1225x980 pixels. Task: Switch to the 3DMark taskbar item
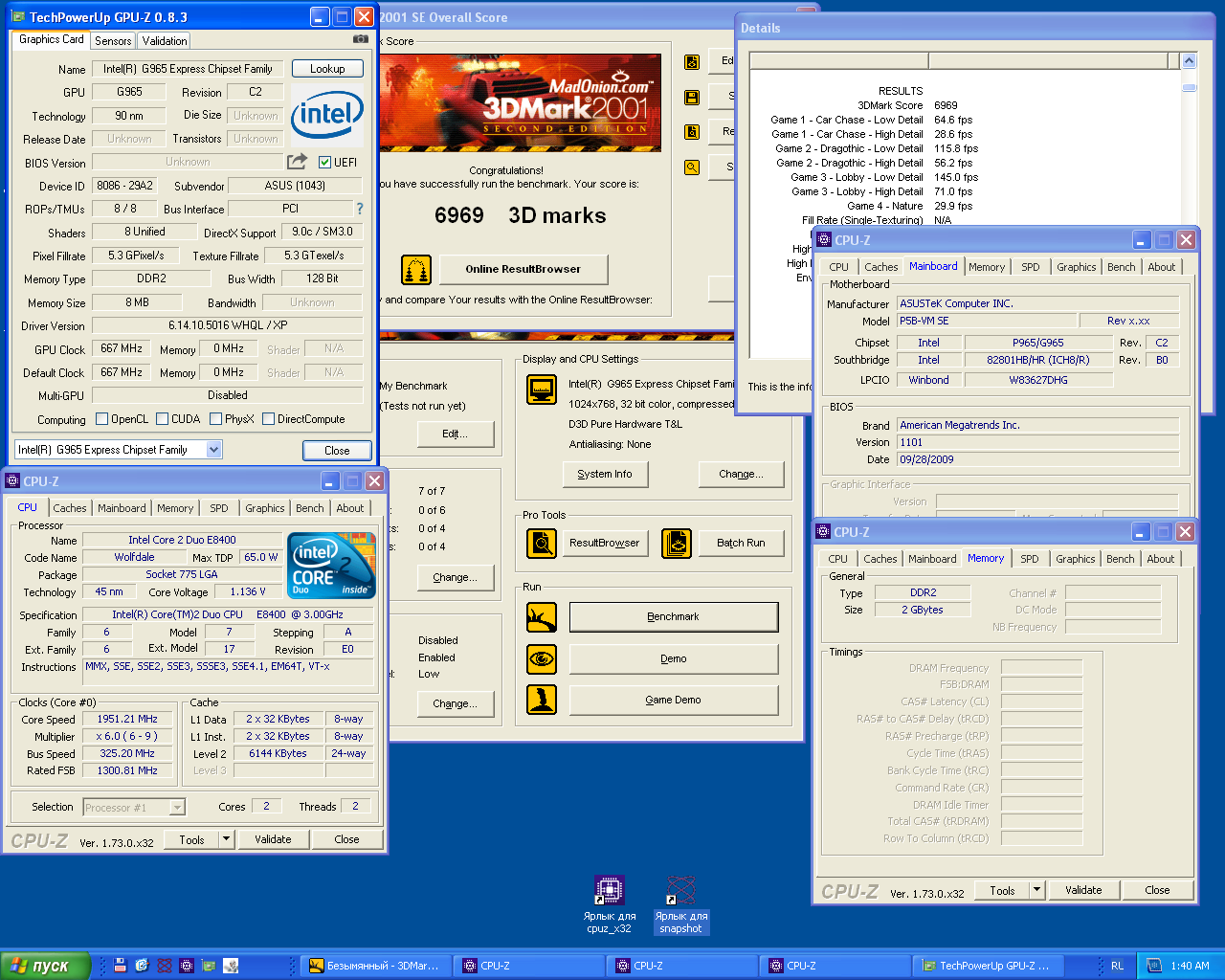click(376, 966)
